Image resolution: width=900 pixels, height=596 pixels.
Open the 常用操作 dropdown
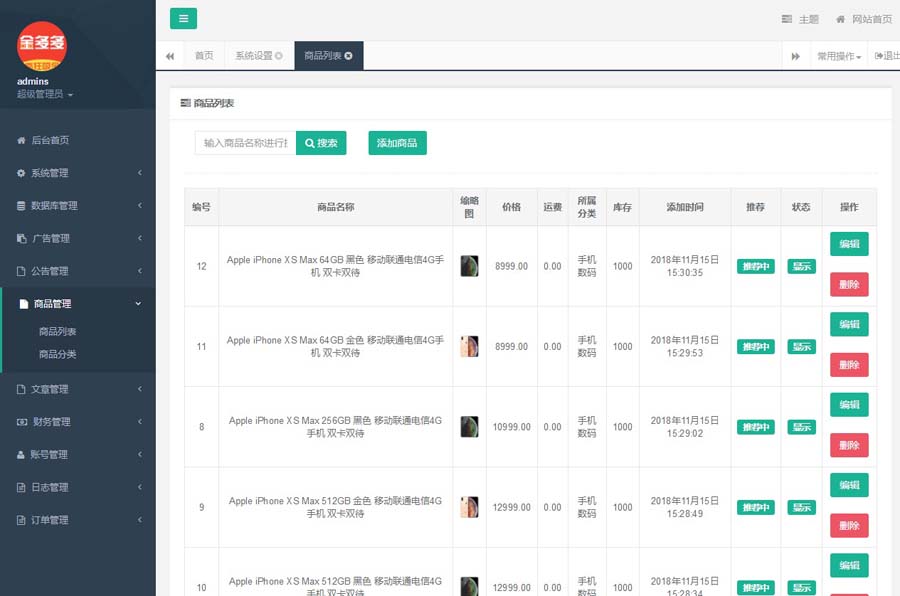point(838,56)
